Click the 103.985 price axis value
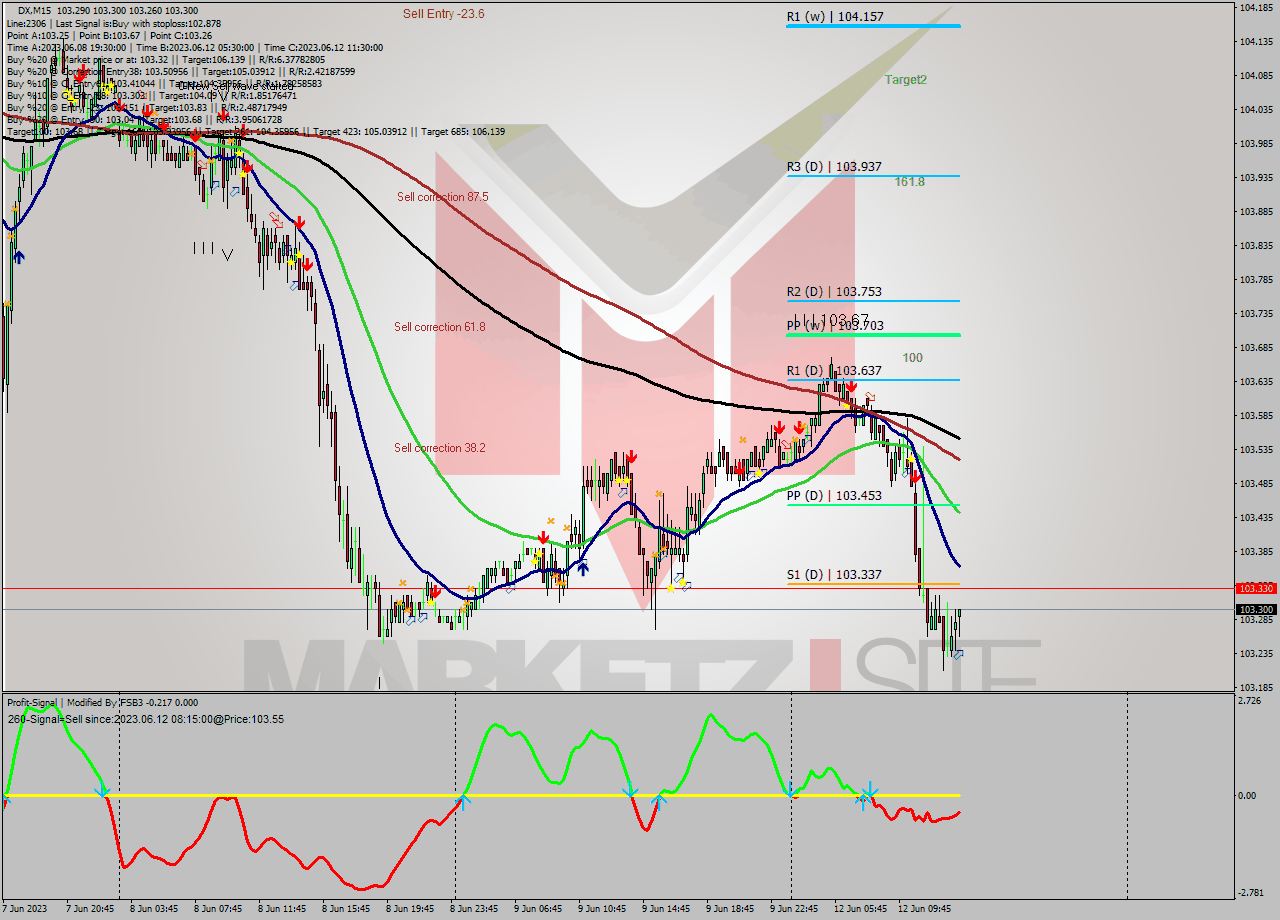This screenshot has height=920, width=1280. [x=1255, y=144]
